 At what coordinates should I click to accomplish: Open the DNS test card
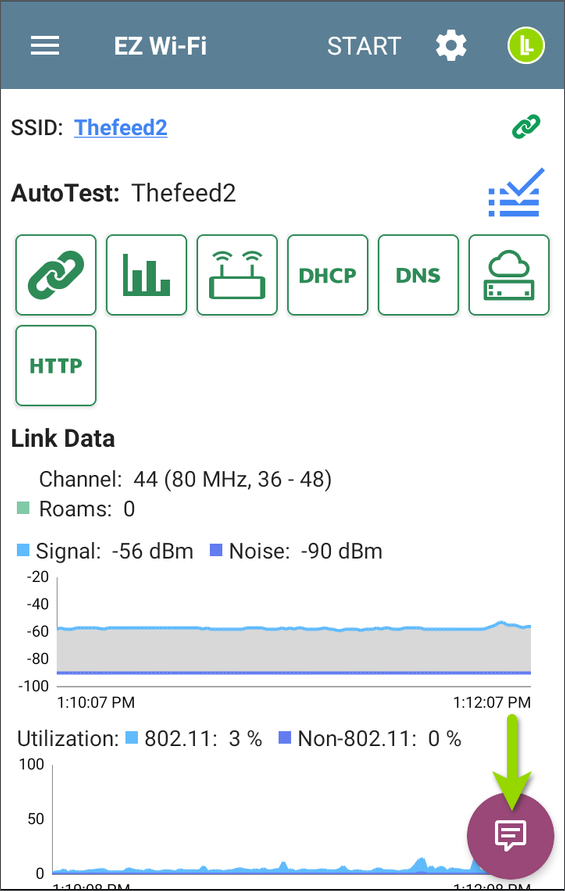point(418,275)
